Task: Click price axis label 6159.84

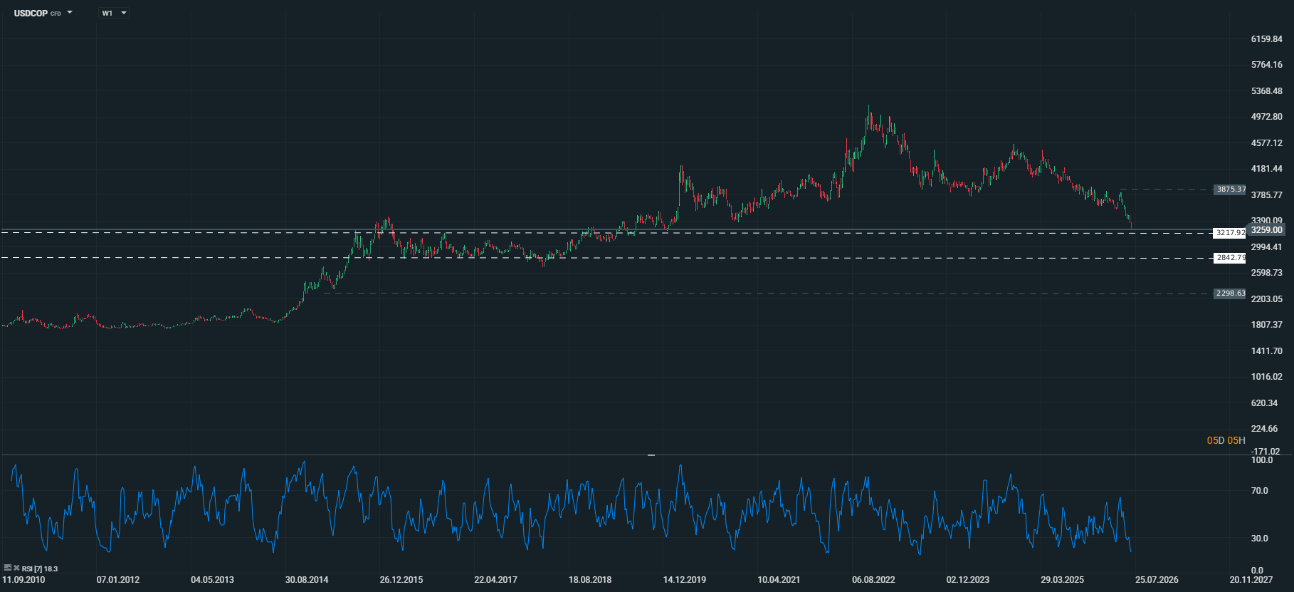Action: coord(1266,39)
